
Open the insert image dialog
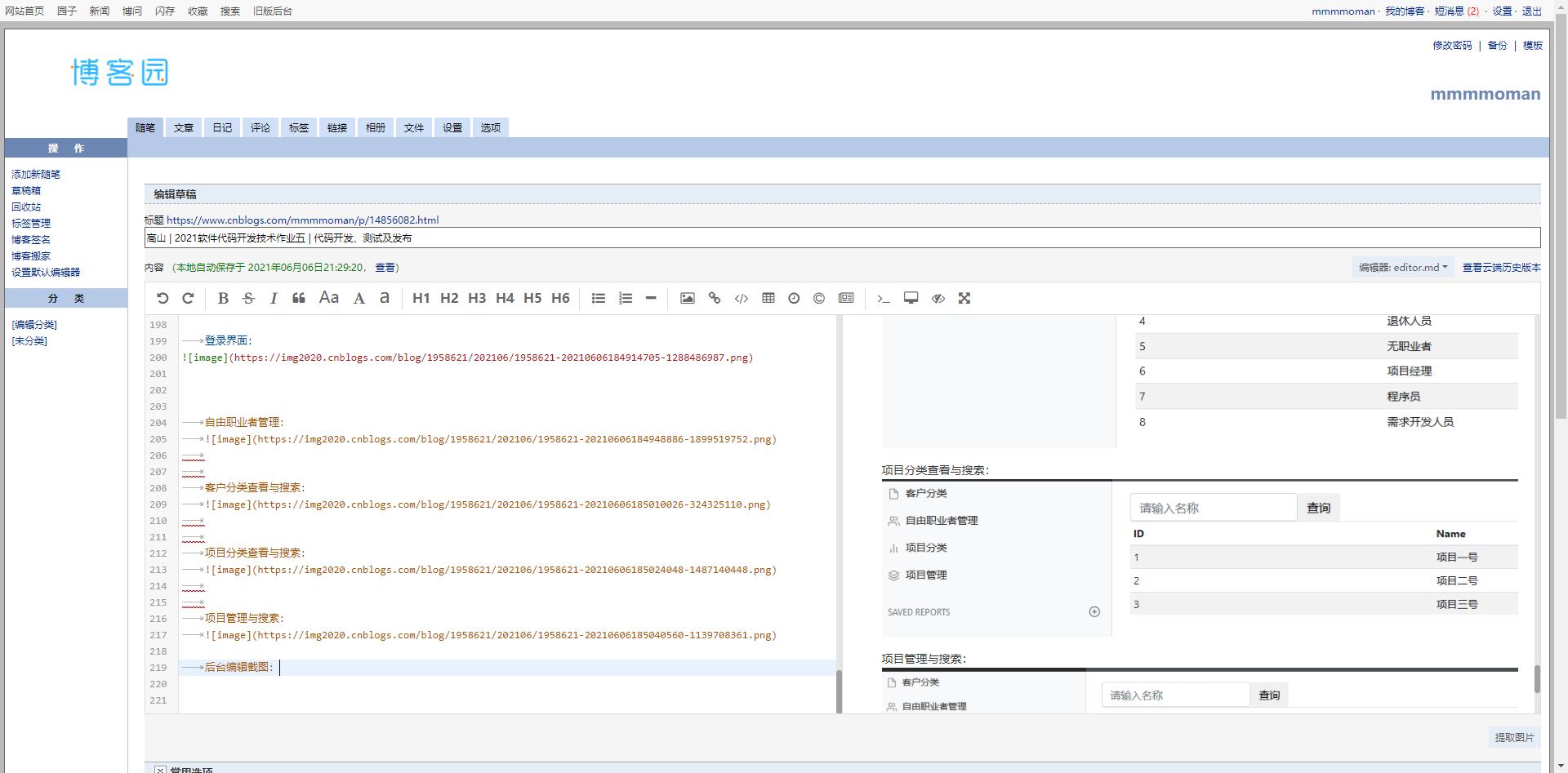click(x=688, y=299)
